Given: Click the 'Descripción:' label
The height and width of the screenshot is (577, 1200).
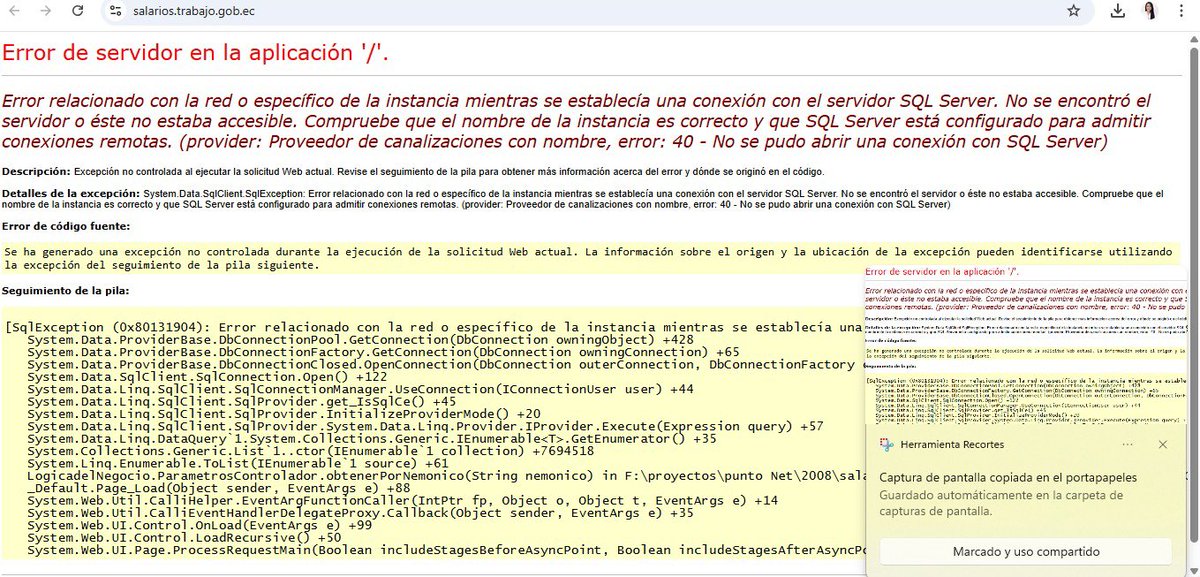Looking at the screenshot, I should click(36, 172).
